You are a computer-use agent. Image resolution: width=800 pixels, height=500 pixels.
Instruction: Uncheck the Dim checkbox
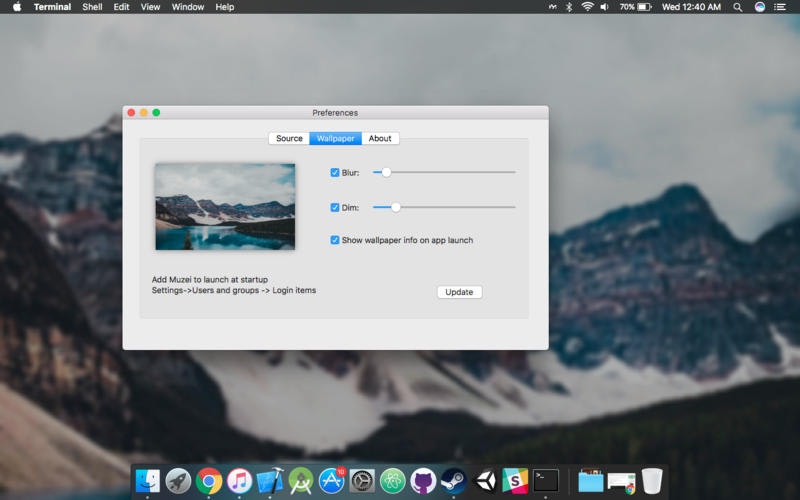335,207
